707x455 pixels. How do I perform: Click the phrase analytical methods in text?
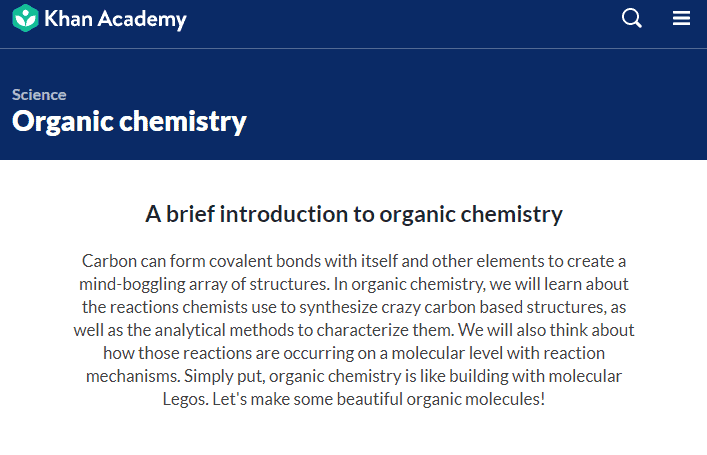[x=225, y=331]
